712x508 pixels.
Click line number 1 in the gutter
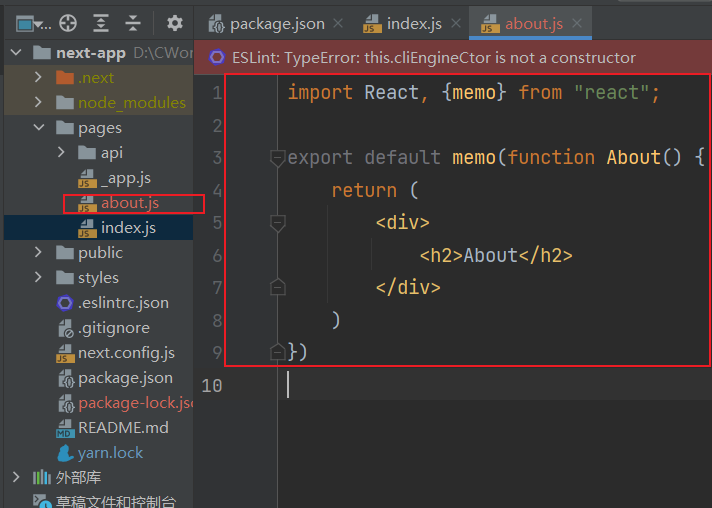[217, 93]
